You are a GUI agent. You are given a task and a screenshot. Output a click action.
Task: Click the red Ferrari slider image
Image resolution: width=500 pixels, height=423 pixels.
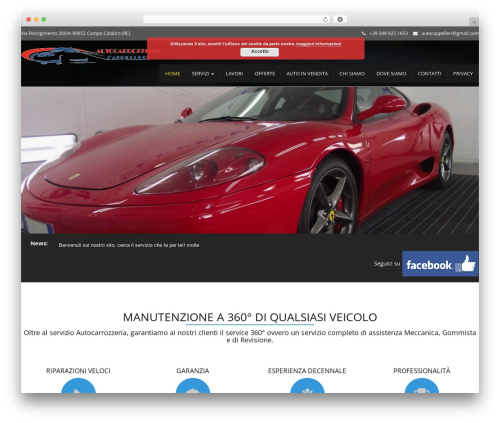pyautogui.click(x=250, y=160)
